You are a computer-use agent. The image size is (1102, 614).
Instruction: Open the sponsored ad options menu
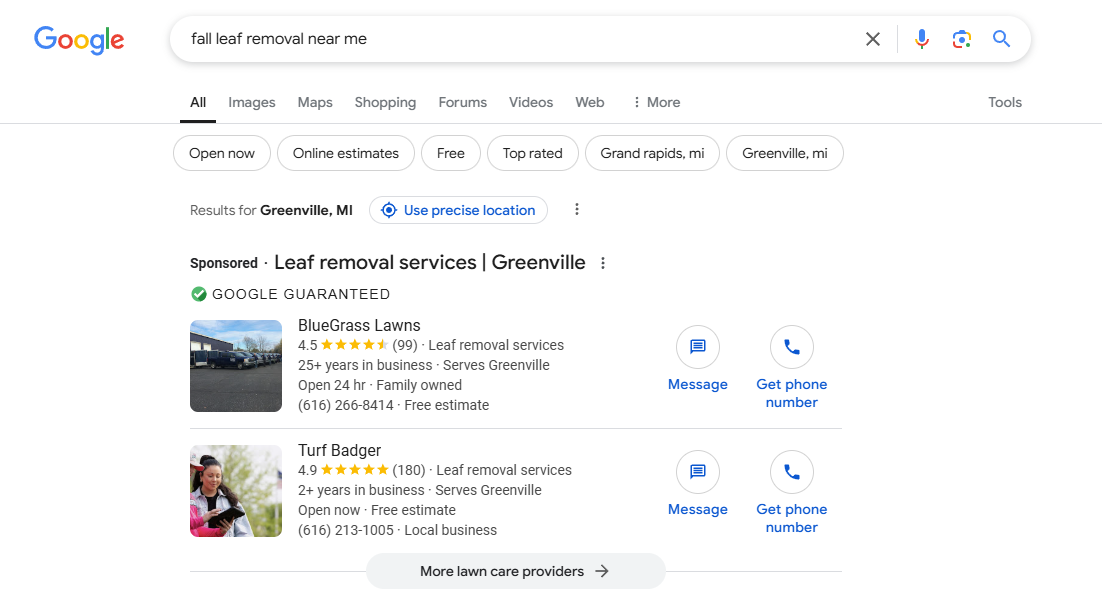coord(603,262)
